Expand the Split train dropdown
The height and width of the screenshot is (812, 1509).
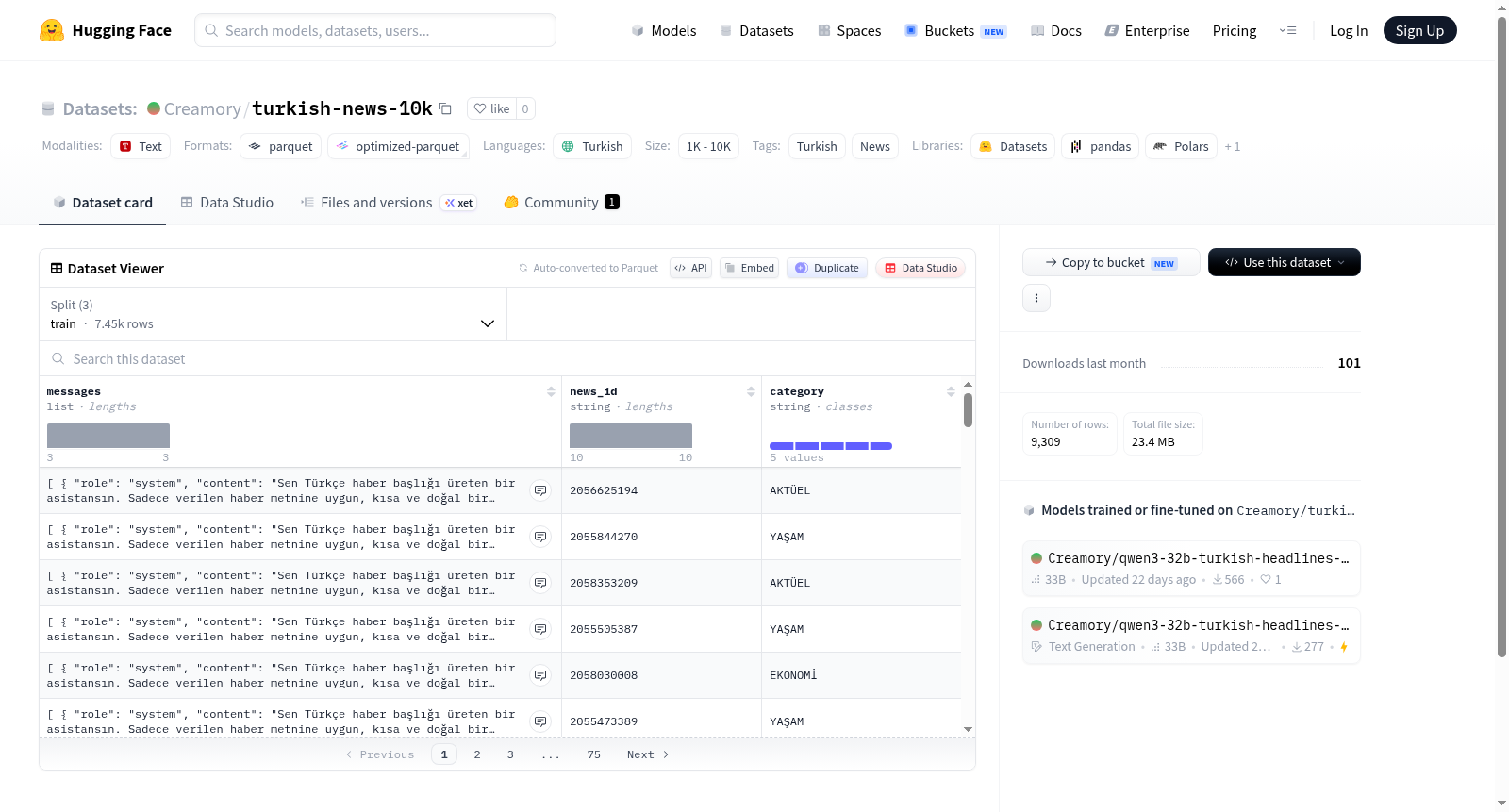(273, 314)
